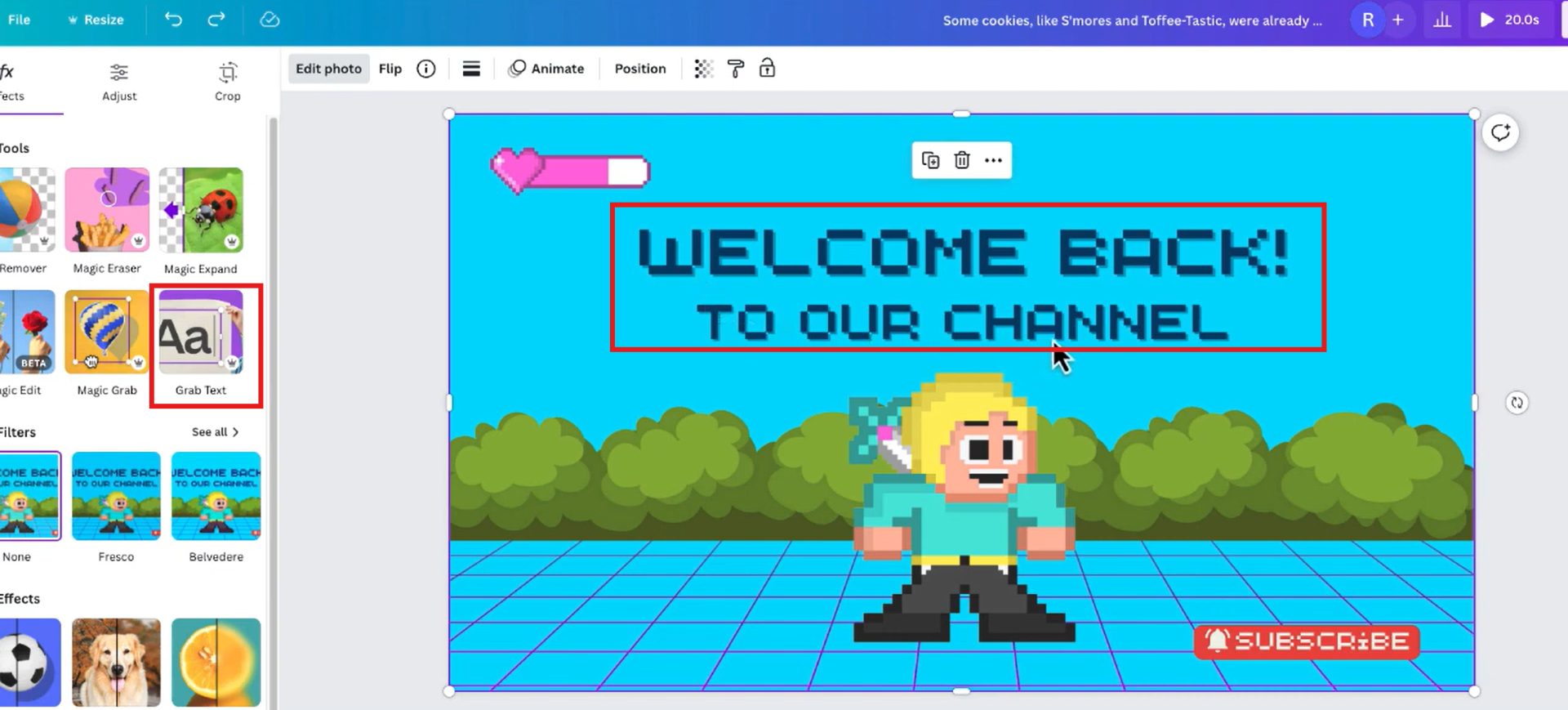
Task: Open the image info icon
Action: (x=426, y=69)
